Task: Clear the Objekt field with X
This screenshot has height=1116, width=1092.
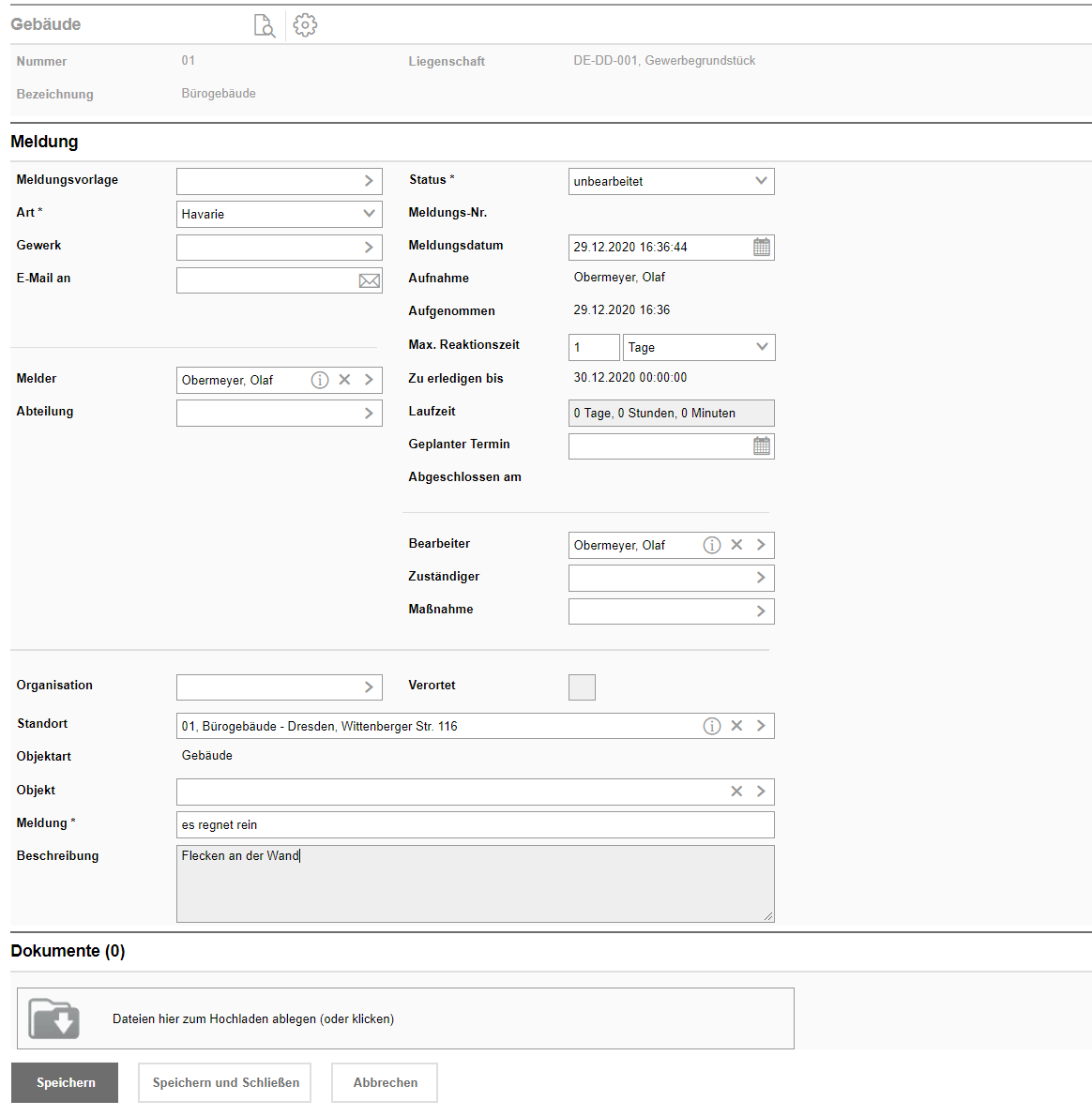Action: (736, 791)
